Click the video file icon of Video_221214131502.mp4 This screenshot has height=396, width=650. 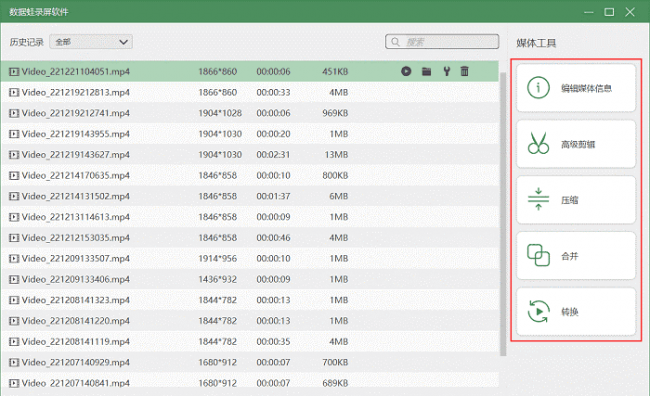tap(14, 196)
